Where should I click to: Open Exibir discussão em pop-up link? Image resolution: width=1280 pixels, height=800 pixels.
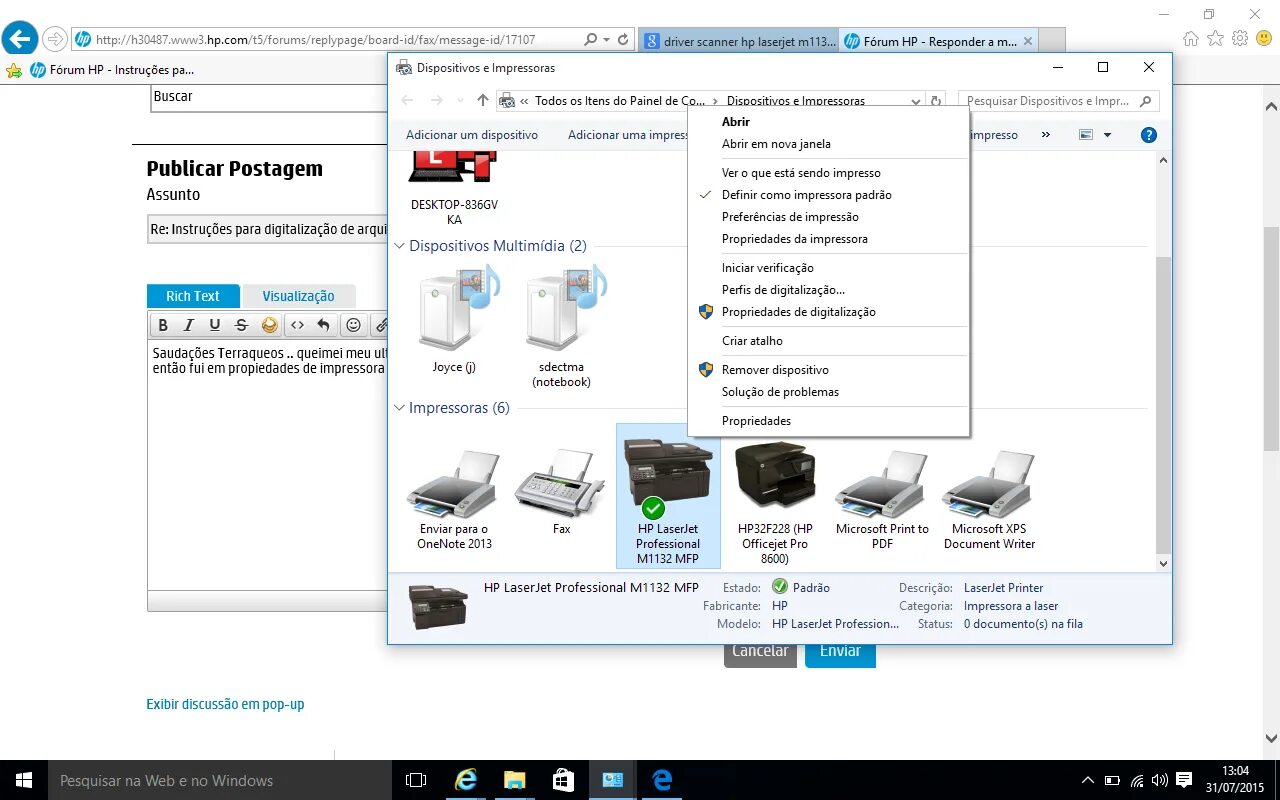pos(225,704)
